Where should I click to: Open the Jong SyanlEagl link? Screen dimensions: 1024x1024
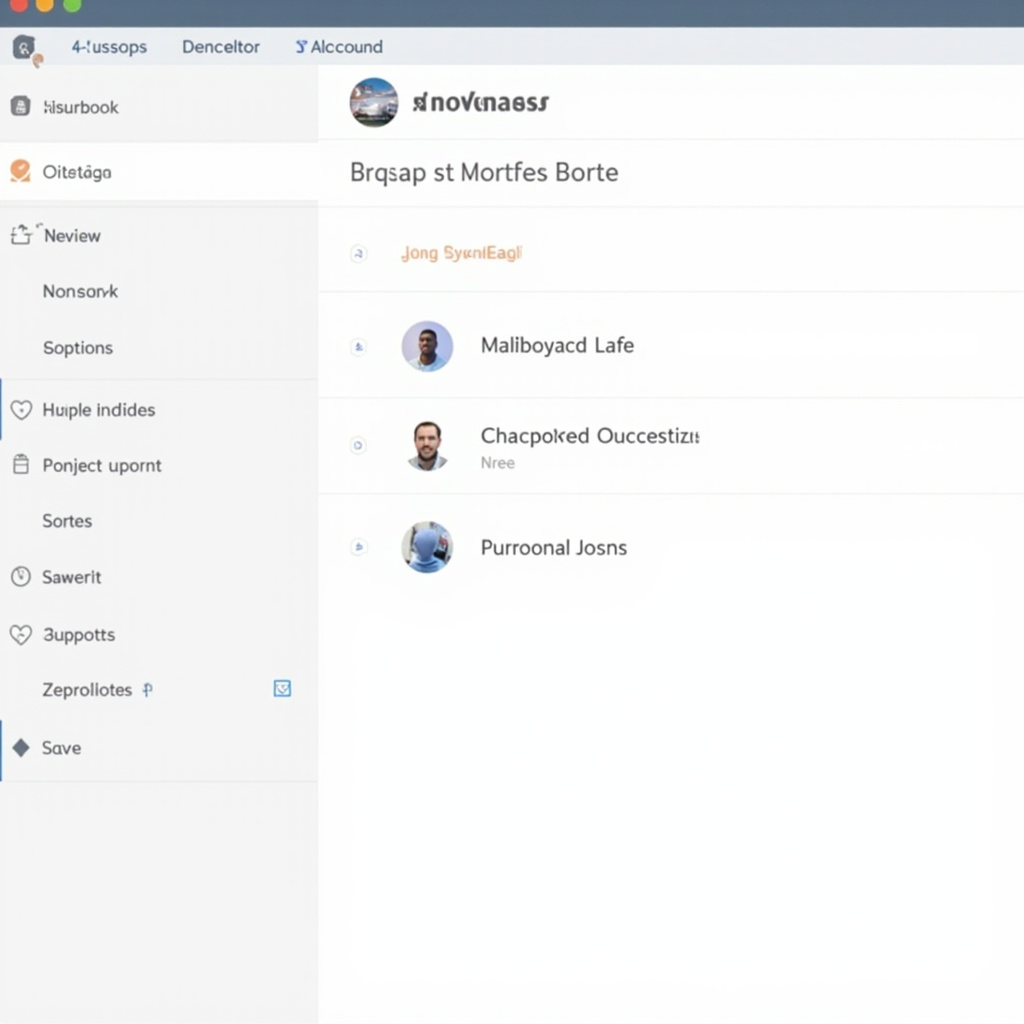tap(461, 253)
